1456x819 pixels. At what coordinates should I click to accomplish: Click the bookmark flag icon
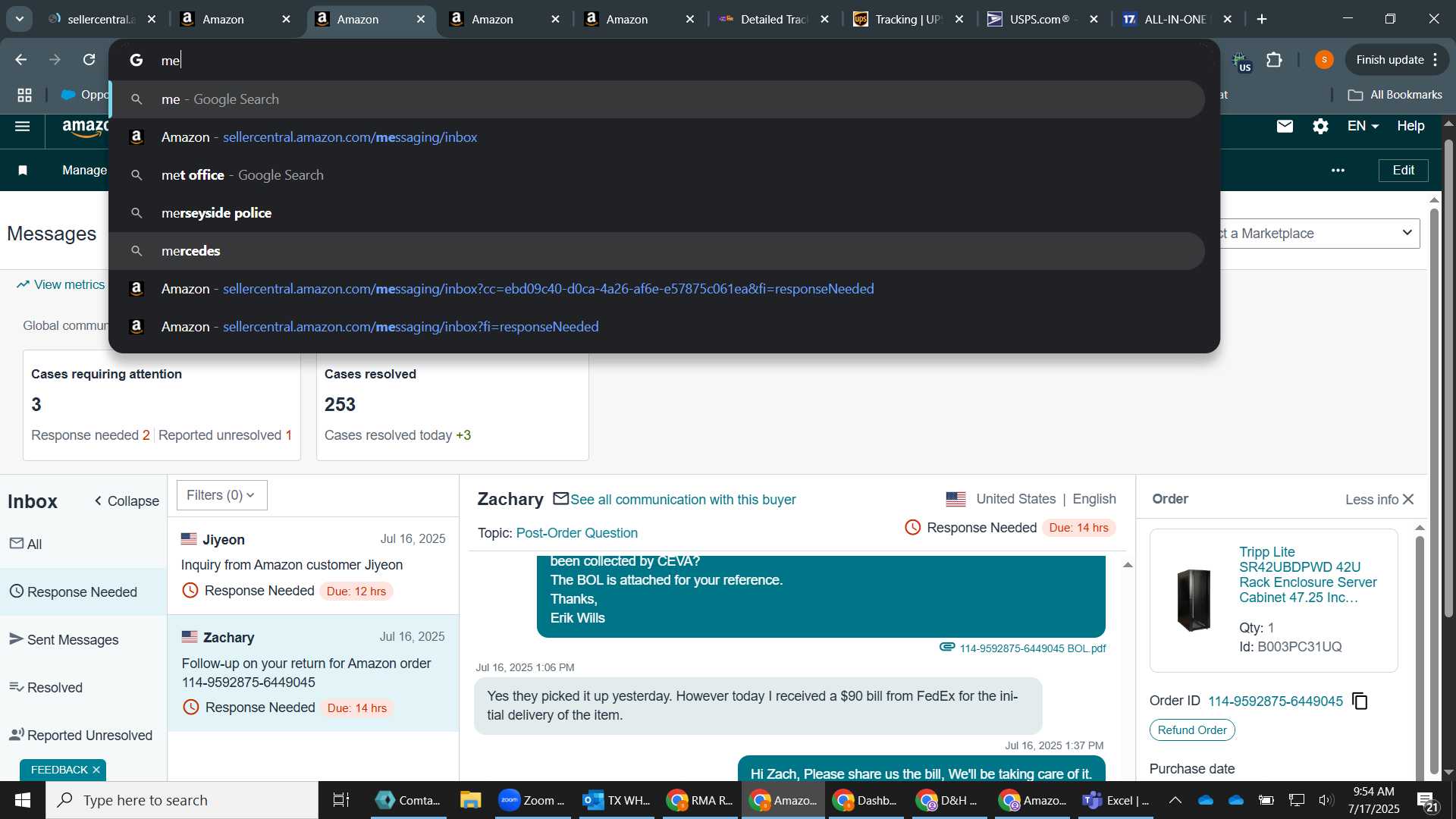[x=23, y=171]
